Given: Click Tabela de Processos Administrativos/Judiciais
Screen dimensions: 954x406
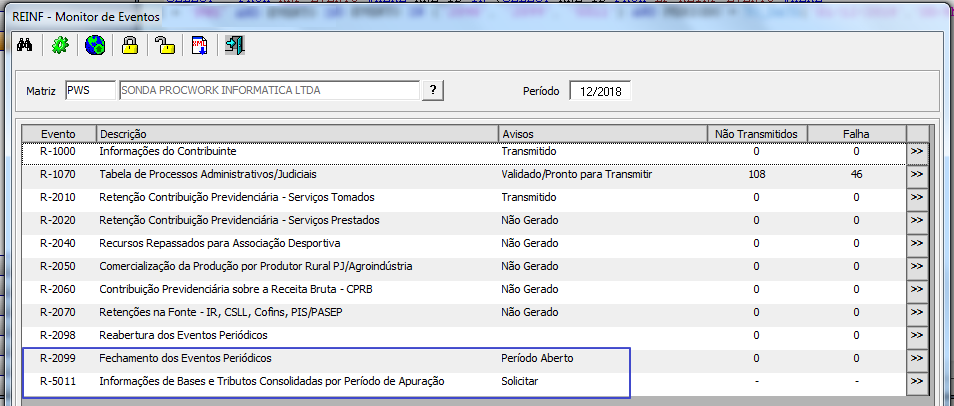Looking at the screenshot, I should pyautogui.click(x=207, y=174).
